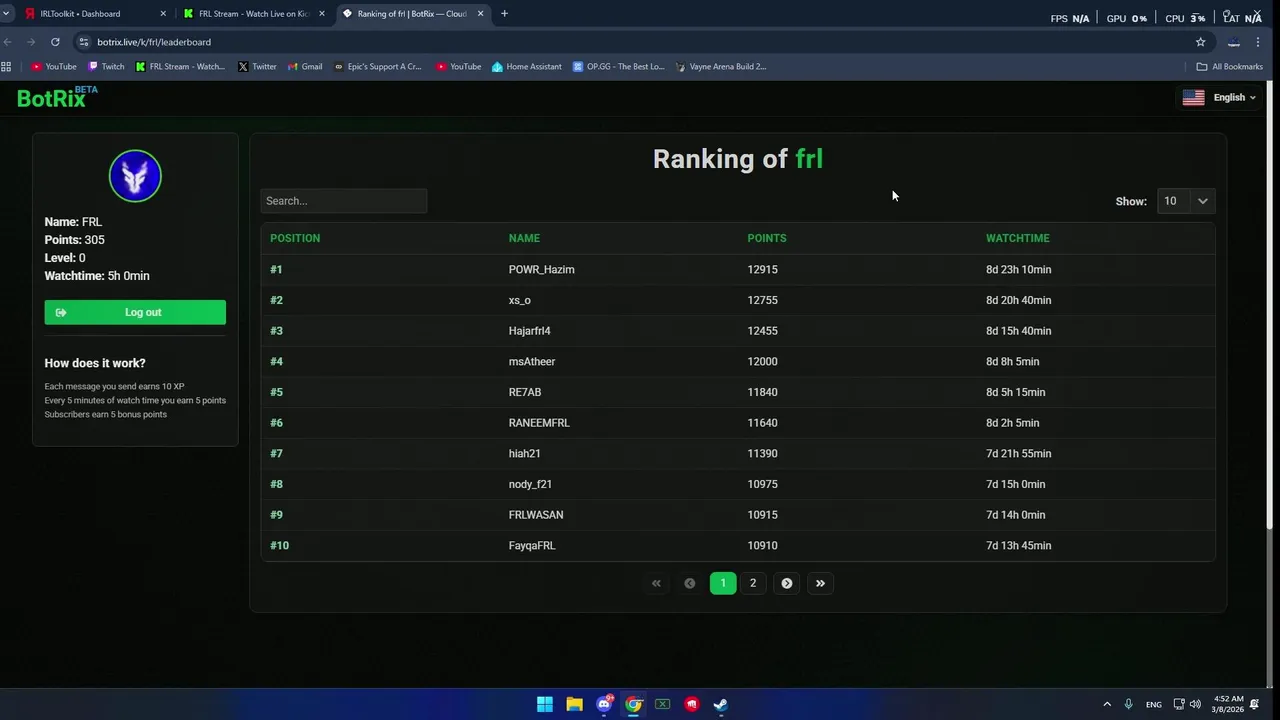1280x720 pixels.
Task: Open the Chrome apps grid icon
Action: pos(6,67)
